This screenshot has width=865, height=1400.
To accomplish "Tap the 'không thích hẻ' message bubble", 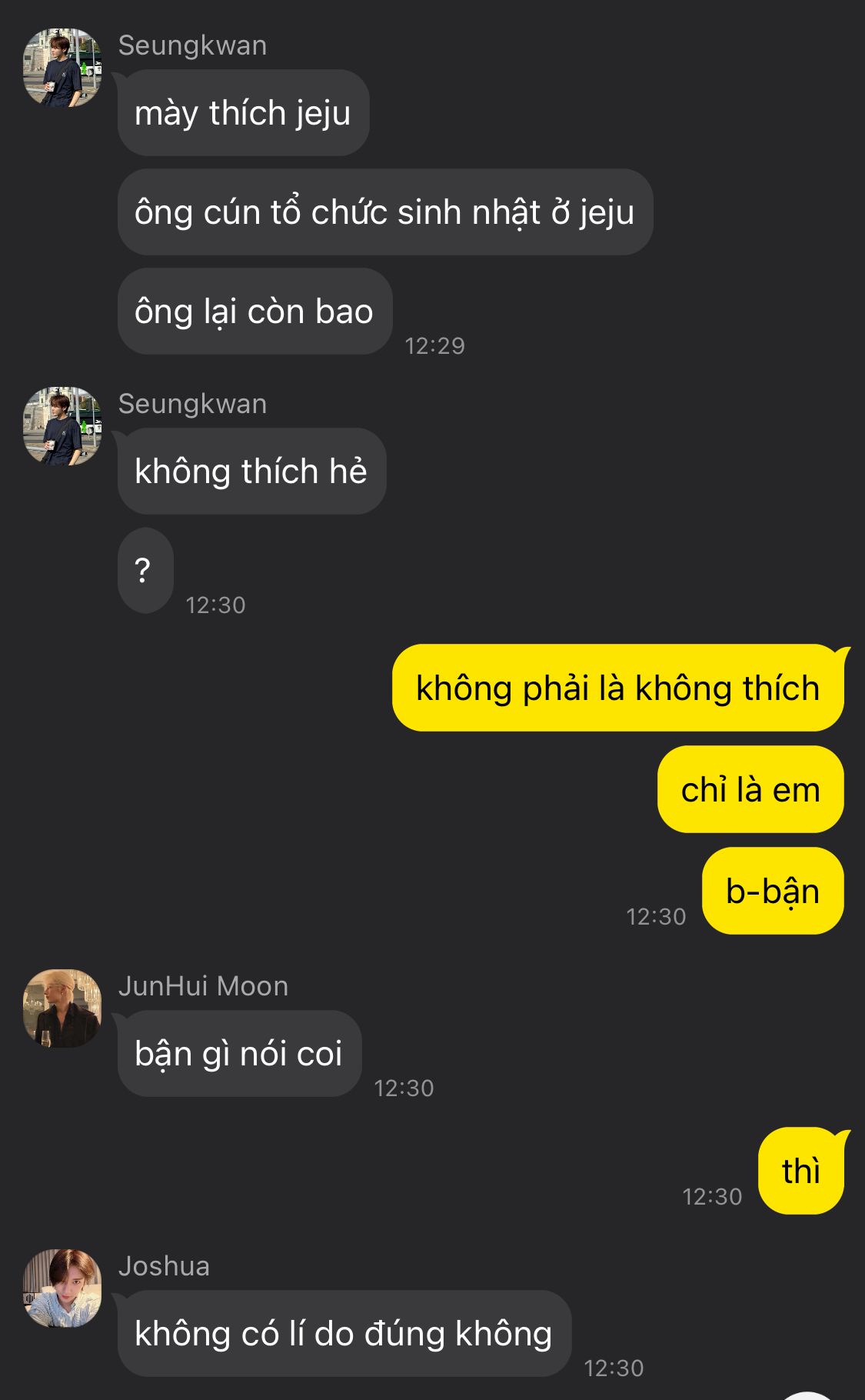I will (x=251, y=472).
